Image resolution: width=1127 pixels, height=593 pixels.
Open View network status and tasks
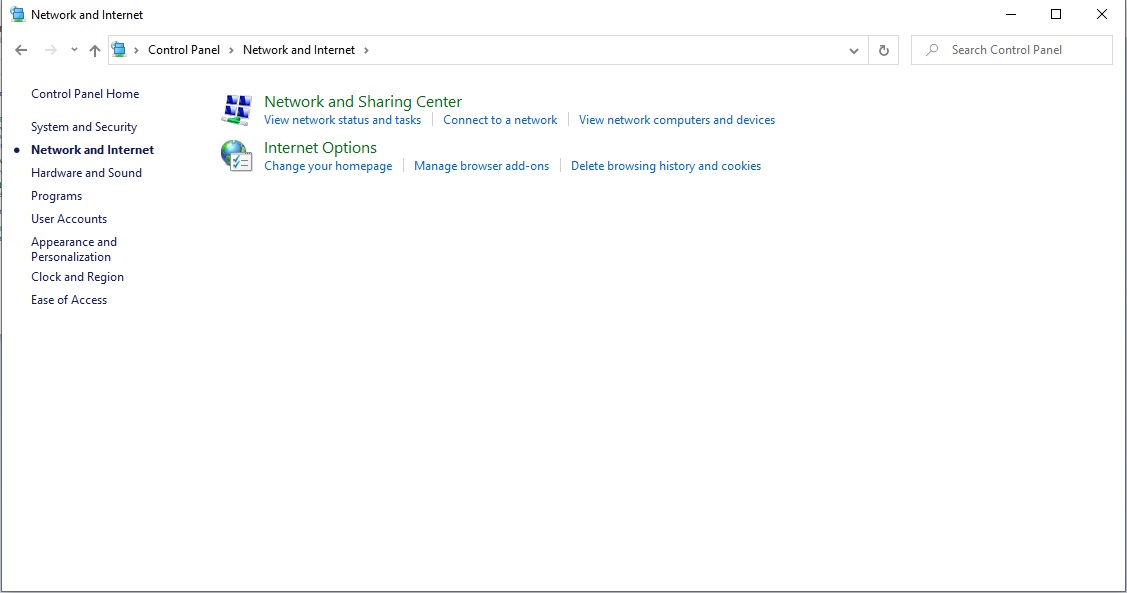click(342, 120)
